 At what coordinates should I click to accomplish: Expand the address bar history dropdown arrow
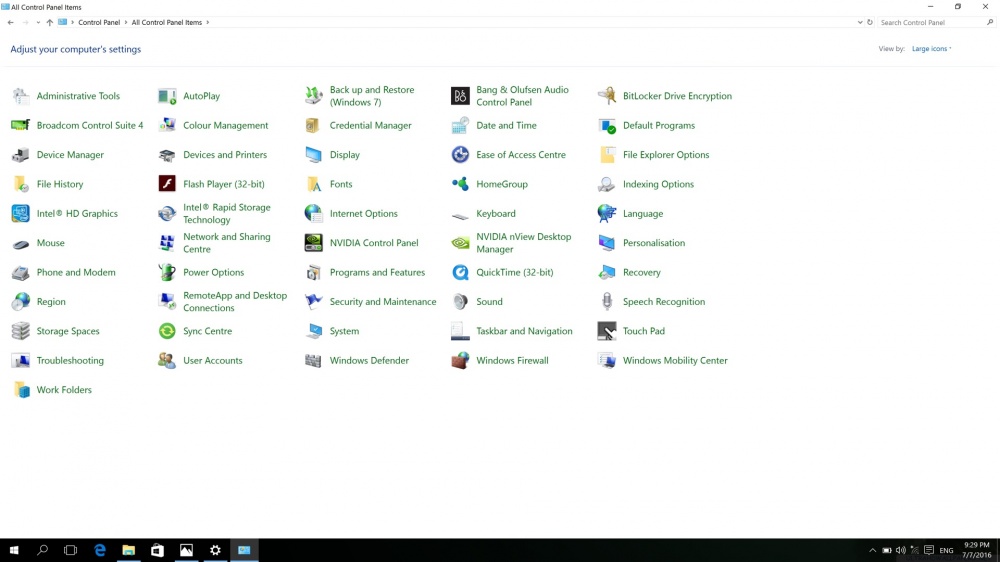pyautogui.click(x=860, y=22)
